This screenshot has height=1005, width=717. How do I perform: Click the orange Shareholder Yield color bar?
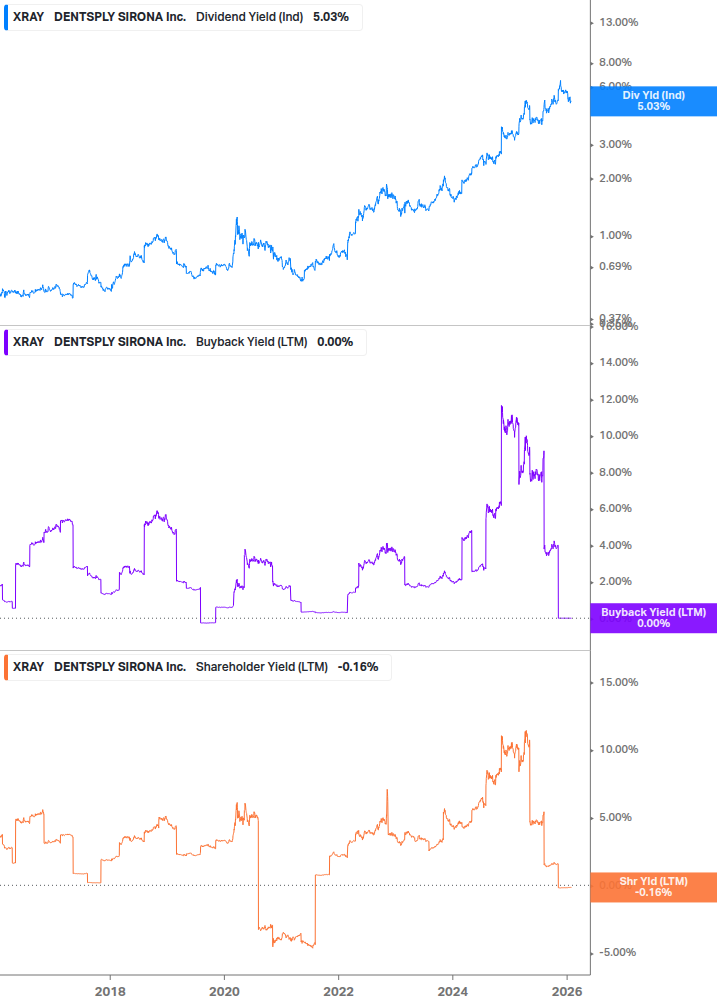coord(6,667)
